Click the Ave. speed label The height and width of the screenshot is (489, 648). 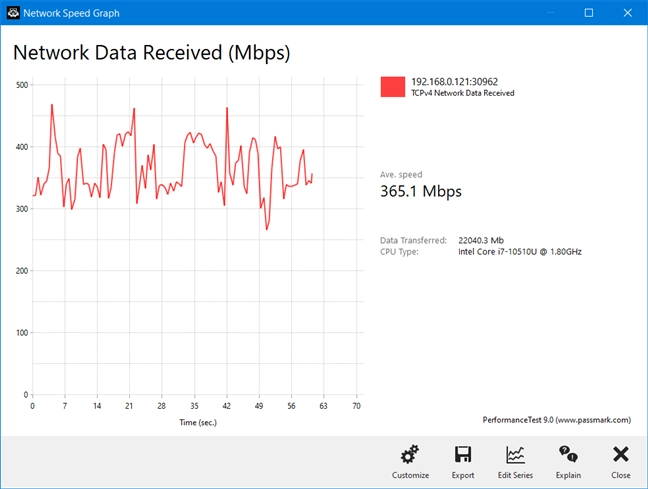pyautogui.click(x=401, y=174)
